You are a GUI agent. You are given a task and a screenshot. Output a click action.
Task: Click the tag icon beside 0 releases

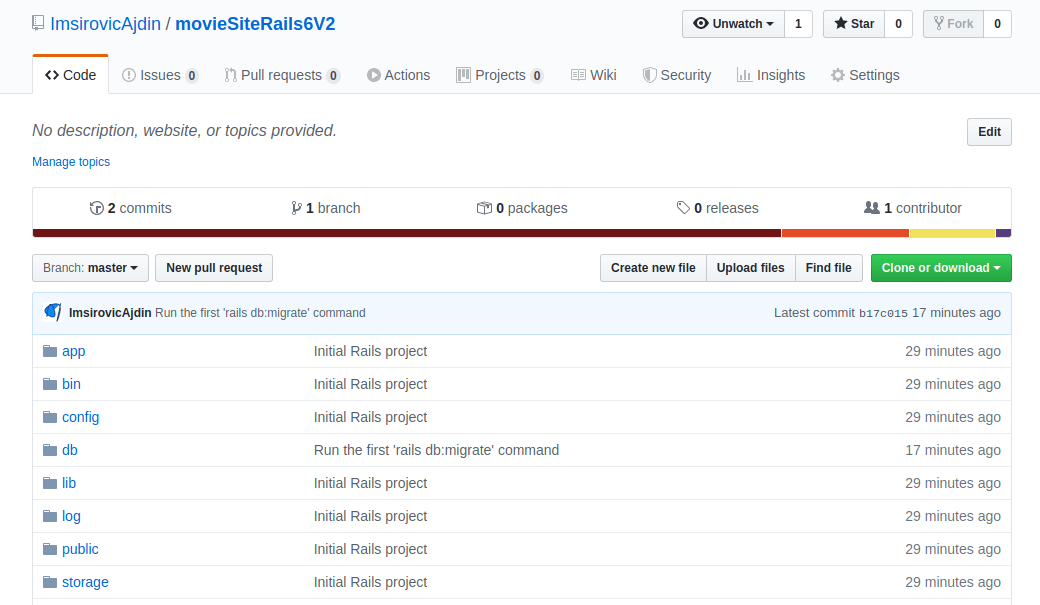683,208
